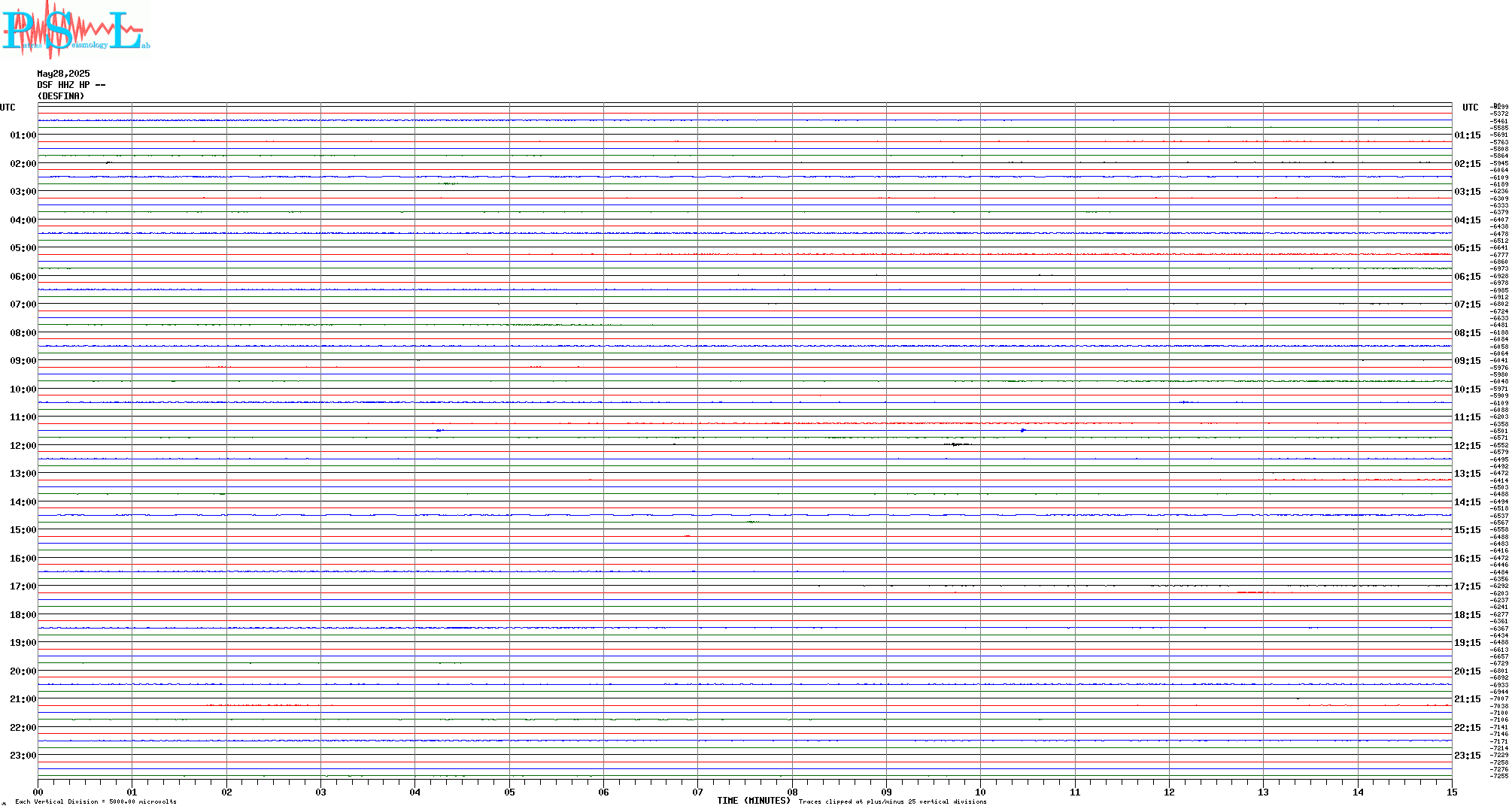Click the '12:15' end-time label

click(1468, 446)
